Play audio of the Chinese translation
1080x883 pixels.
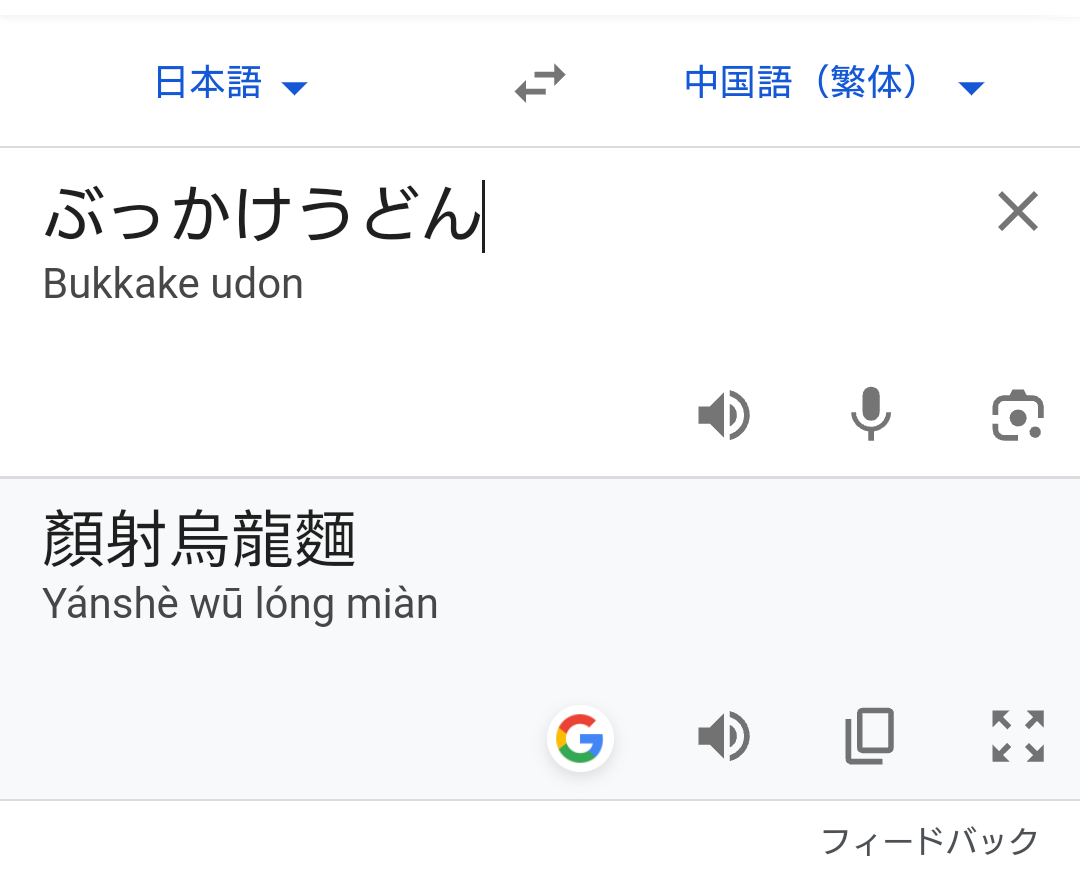tap(723, 738)
